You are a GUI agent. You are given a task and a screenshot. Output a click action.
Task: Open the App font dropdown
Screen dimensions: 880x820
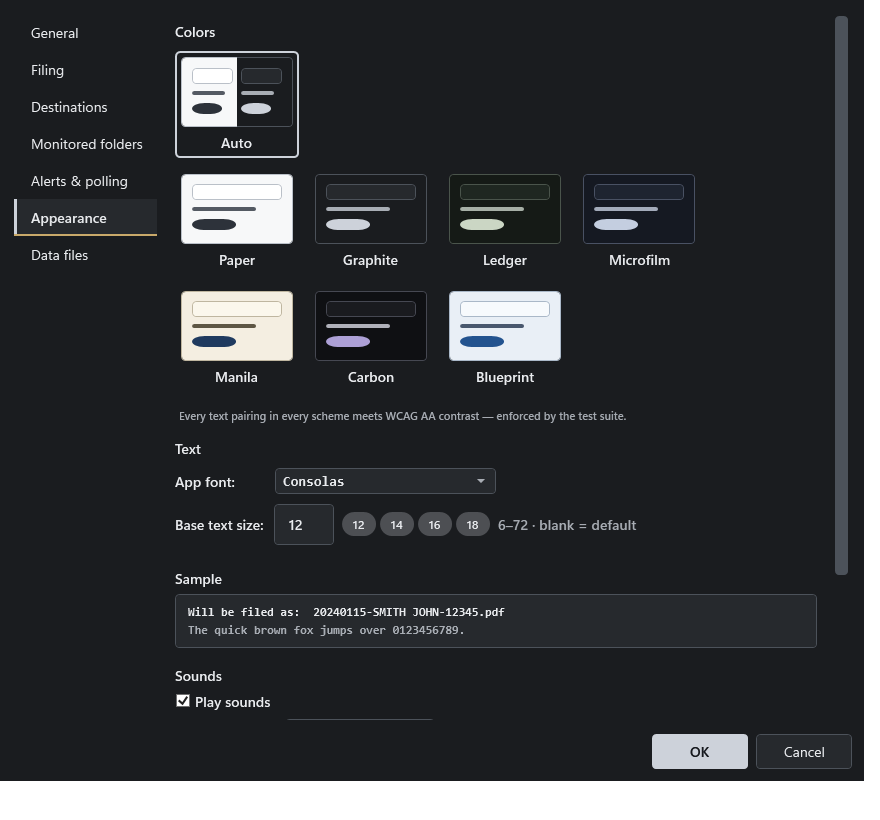385,481
